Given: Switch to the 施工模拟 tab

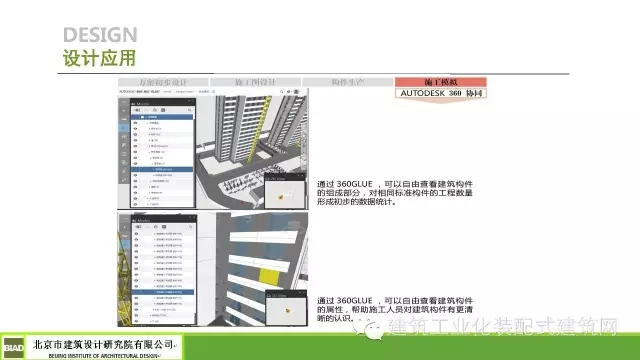Looking at the screenshot, I should point(441,82).
